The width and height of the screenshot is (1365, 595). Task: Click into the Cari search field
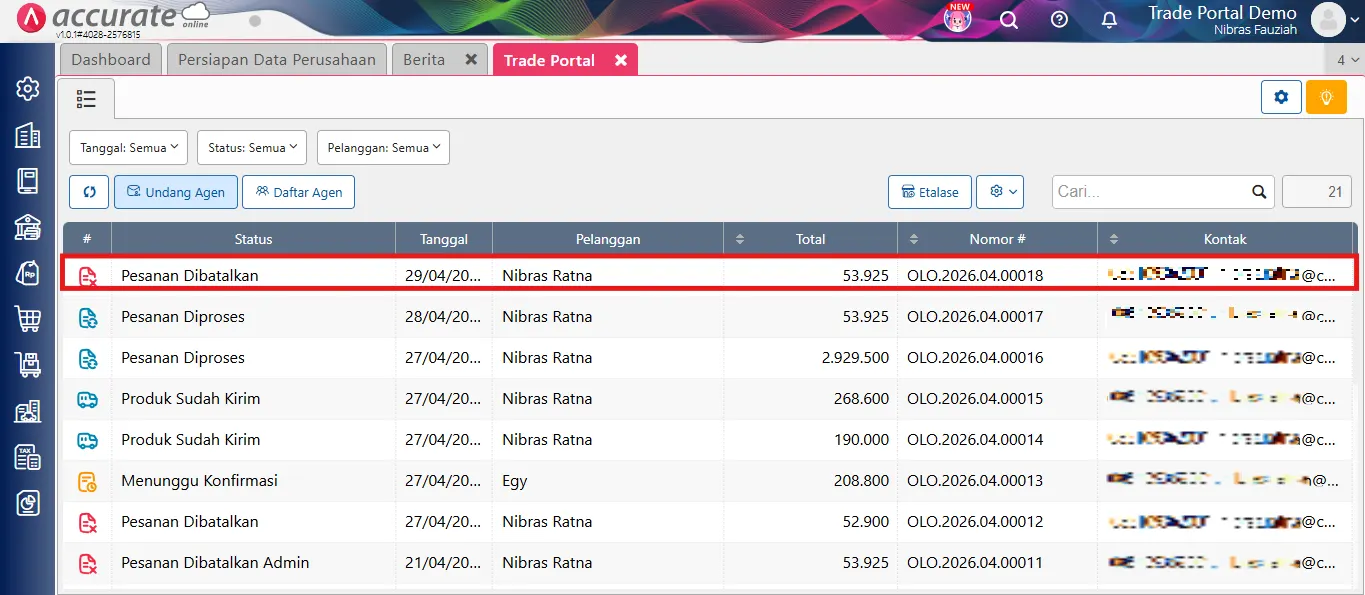point(1150,192)
